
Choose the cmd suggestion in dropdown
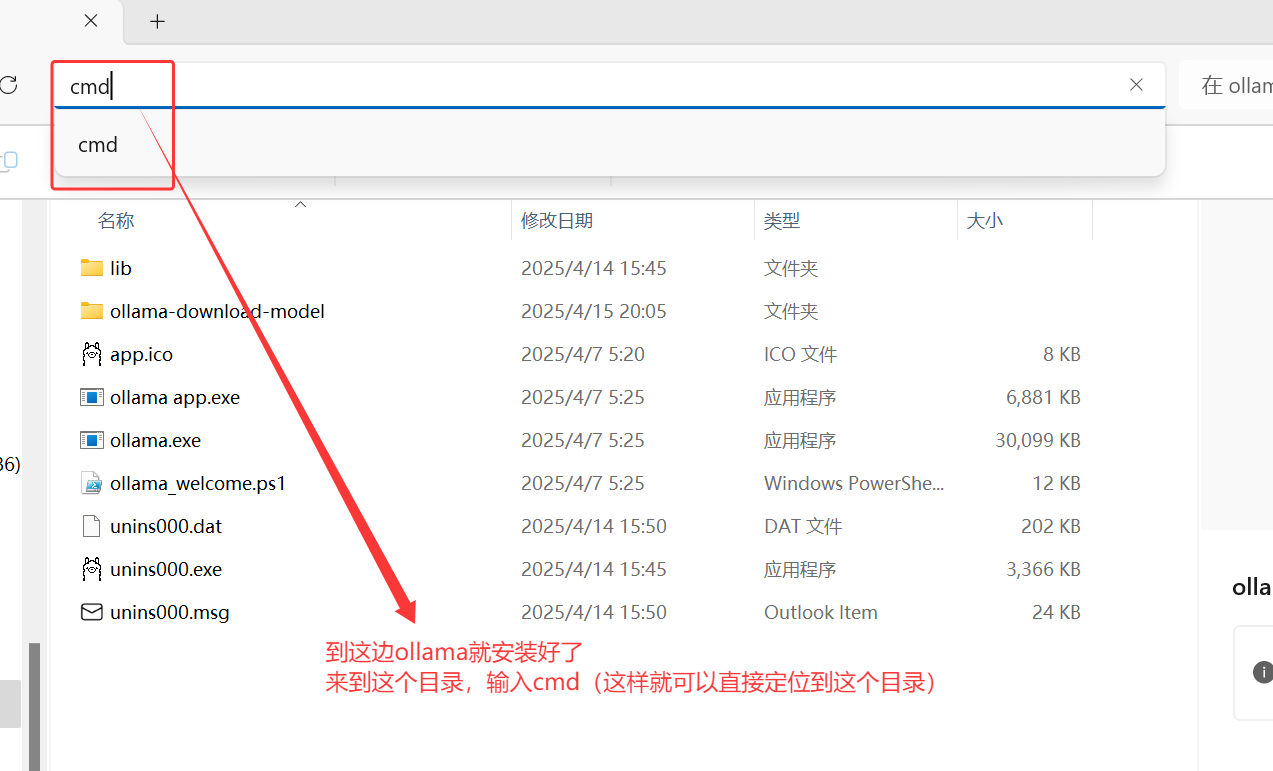coord(610,145)
